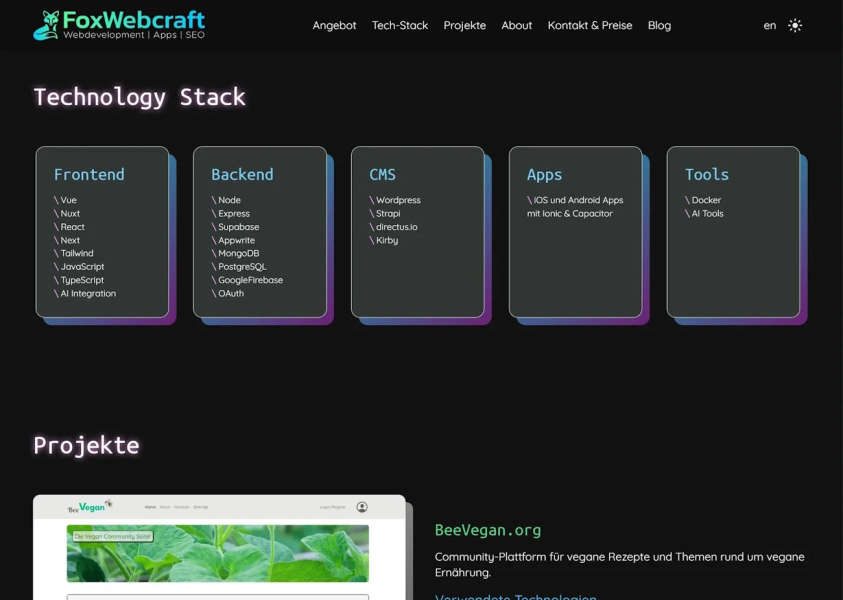The height and width of the screenshot is (600, 843).
Task: Select the CMS technology card title
Action: tap(382, 174)
